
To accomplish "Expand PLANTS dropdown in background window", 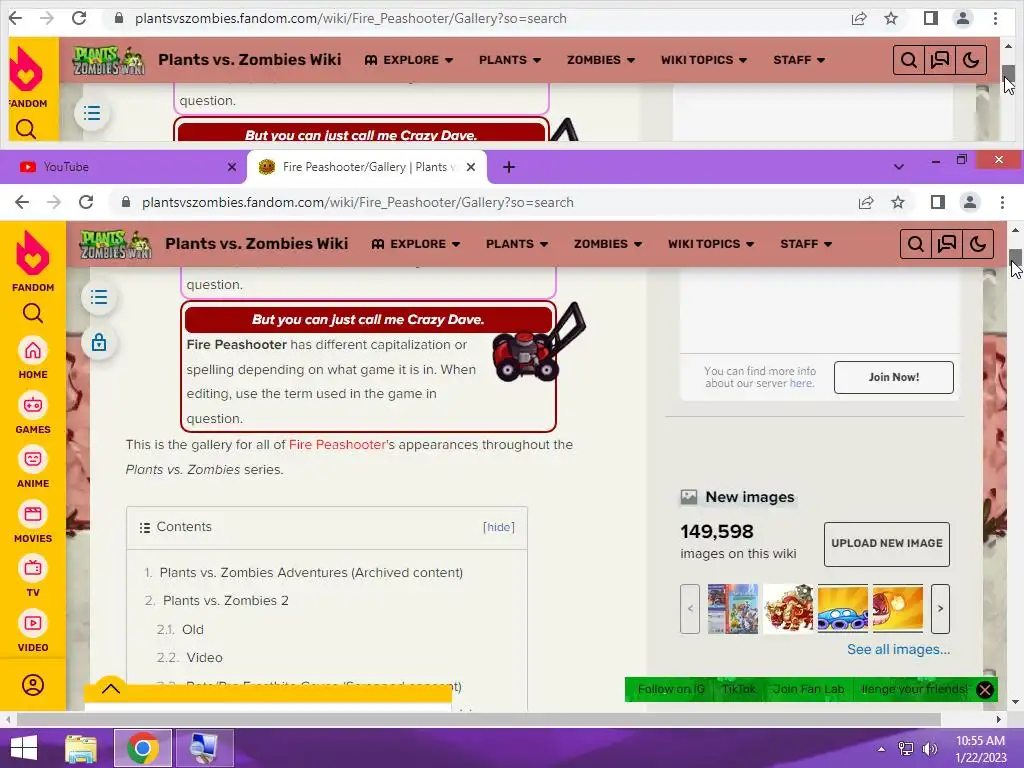I will coord(510,60).
